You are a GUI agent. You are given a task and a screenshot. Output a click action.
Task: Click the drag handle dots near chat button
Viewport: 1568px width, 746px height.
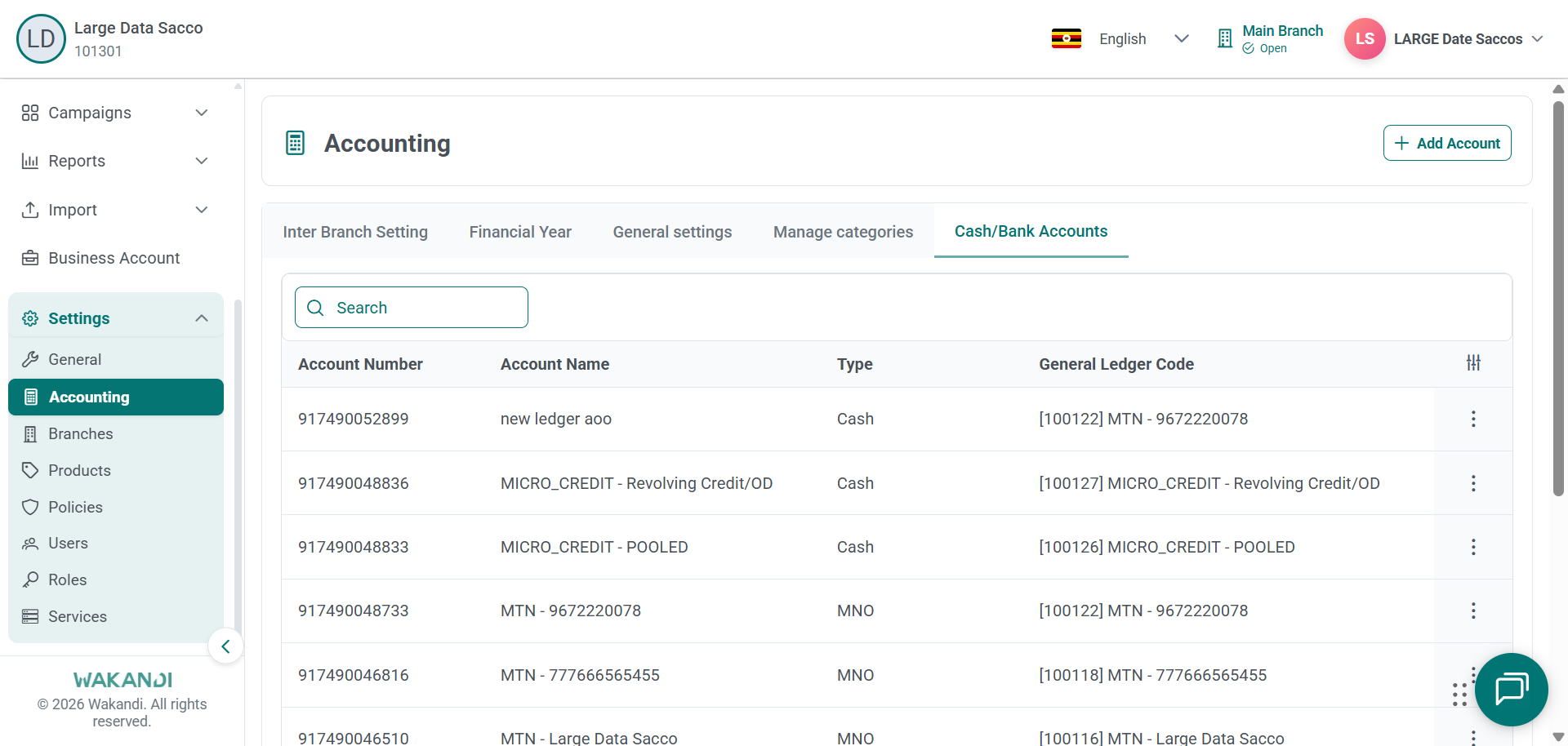(x=1459, y=695)
